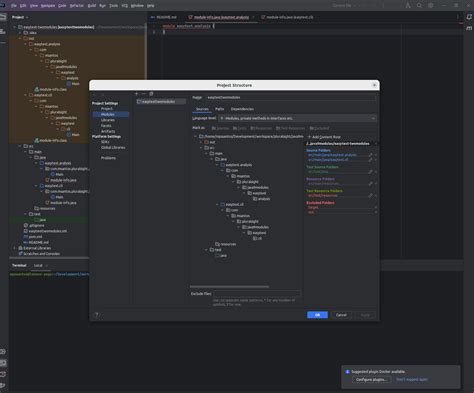The image size is (474, 393).
Task: Open Current File run configuration dropdown
Action: [344, 6]
